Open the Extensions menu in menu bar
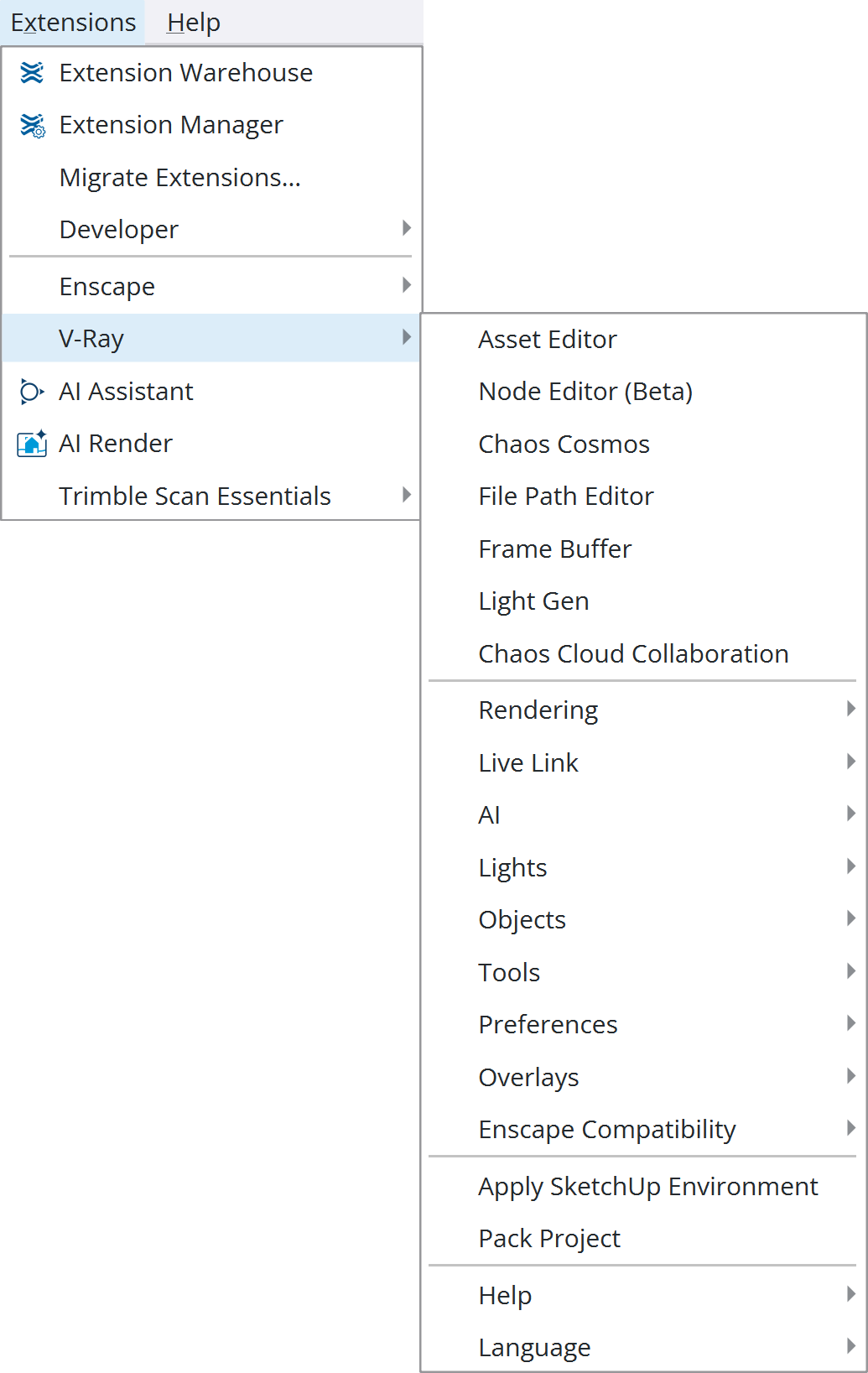The width and height of the screenshot is (868, 1373). point(73,23)
